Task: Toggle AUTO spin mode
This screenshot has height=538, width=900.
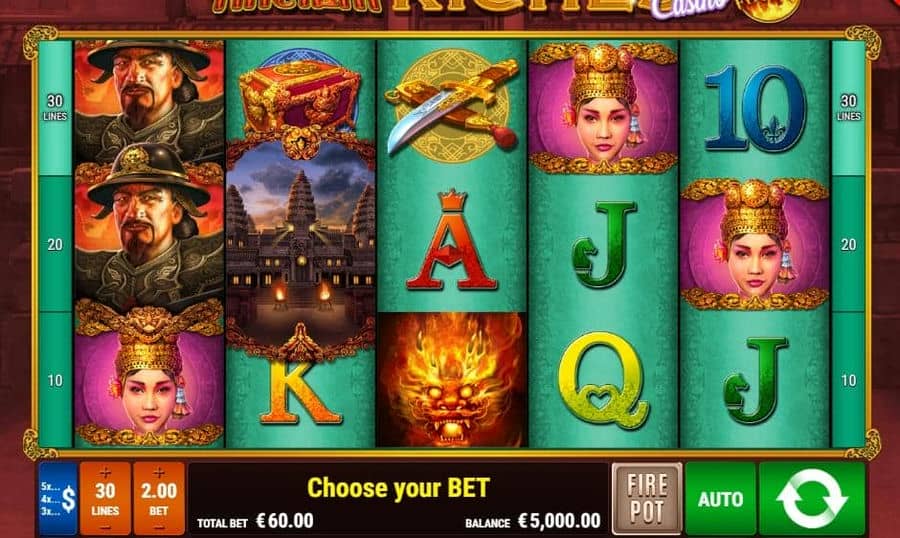Action: point(720,498)
